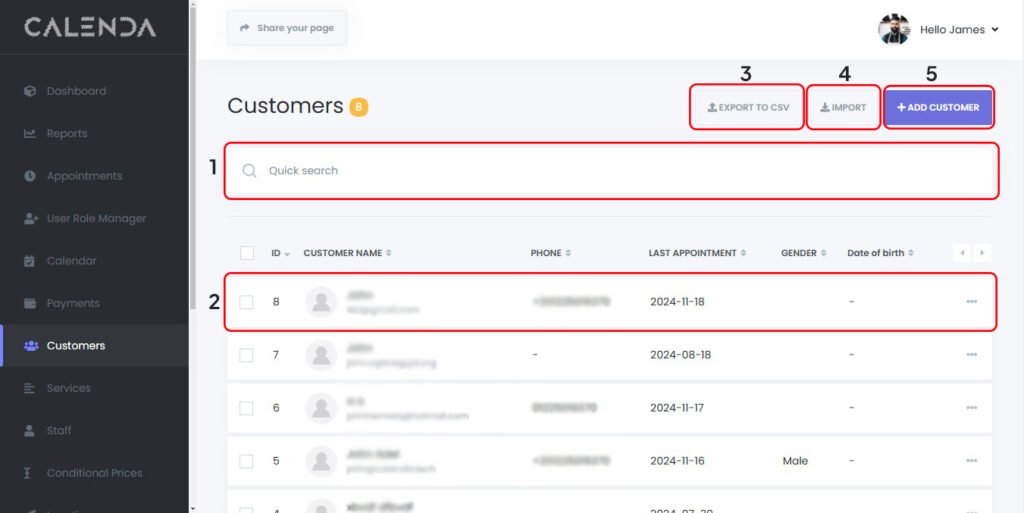
Task: Click the Reports chart icon
Action: click(29, 134)
